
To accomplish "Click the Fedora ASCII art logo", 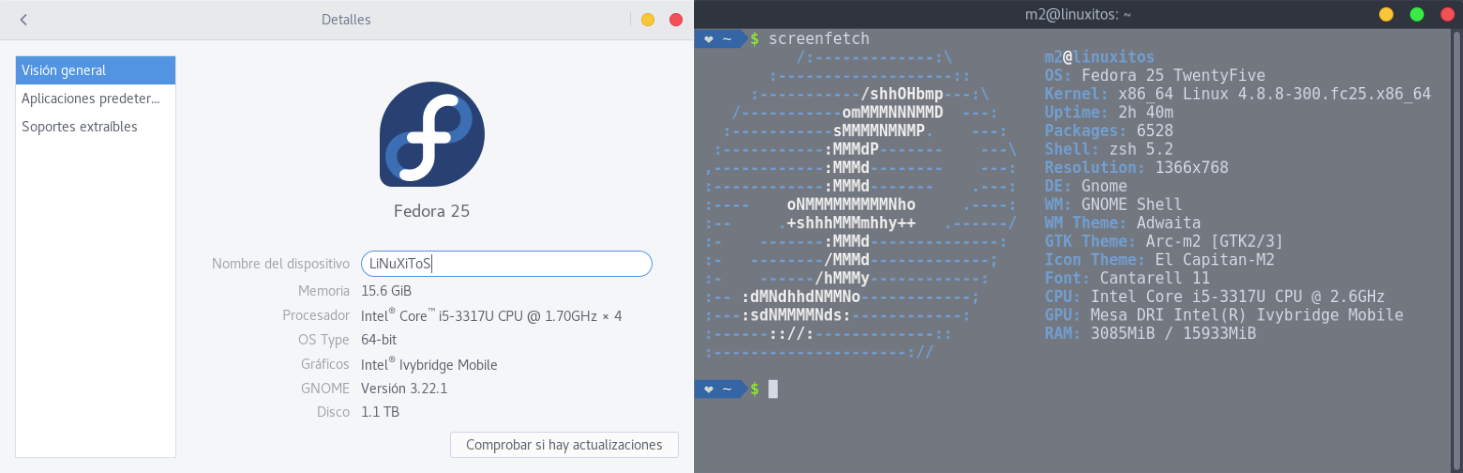I will coord(861,205).
